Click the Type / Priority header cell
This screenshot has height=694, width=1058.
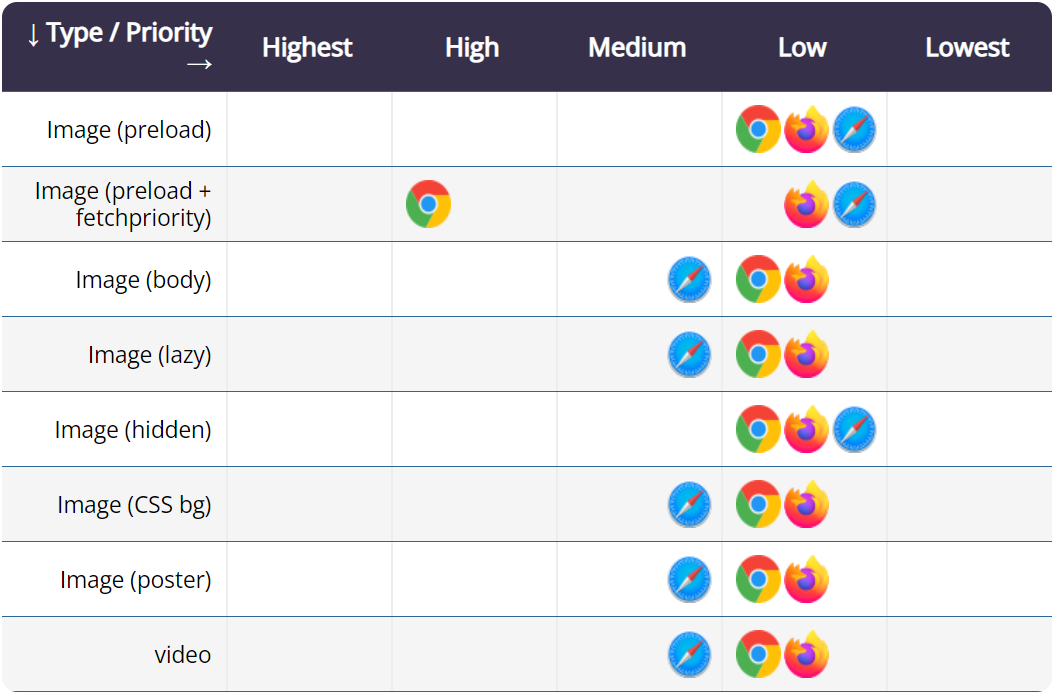(x=120, y=47)
